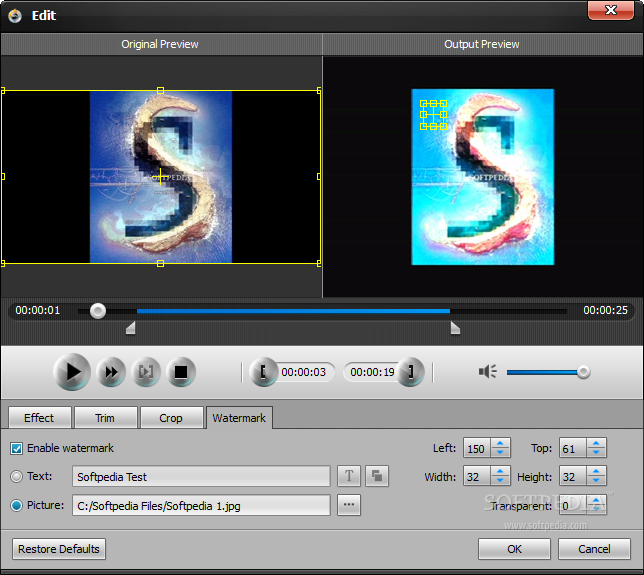Screen dimensions: 644x575
Task: Click the playback position slider knob
Action: point(98,311)
